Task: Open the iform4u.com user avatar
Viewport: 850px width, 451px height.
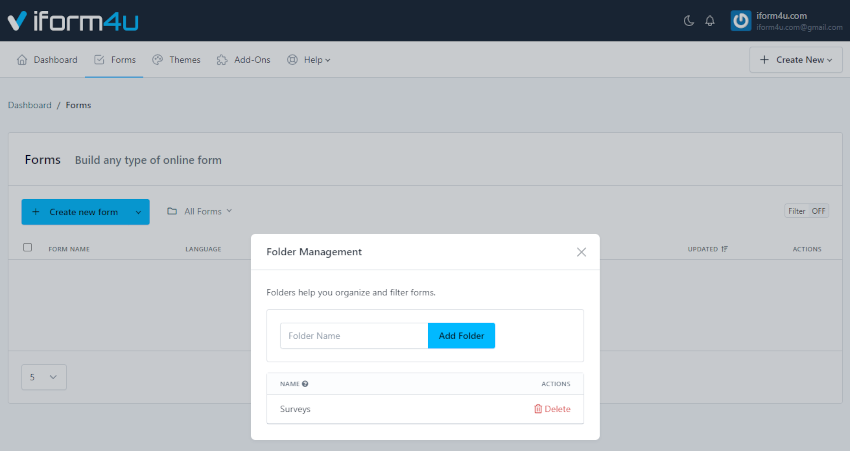Action: [740, 21]
